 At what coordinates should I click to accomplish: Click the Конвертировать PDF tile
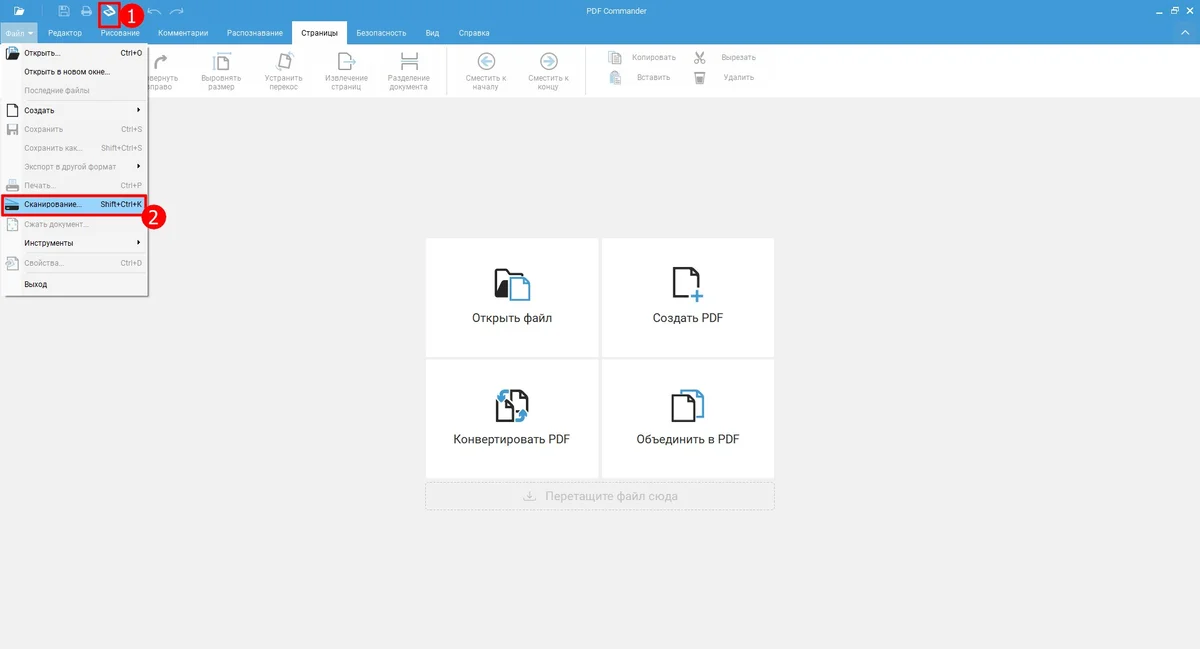pos(512,418)
